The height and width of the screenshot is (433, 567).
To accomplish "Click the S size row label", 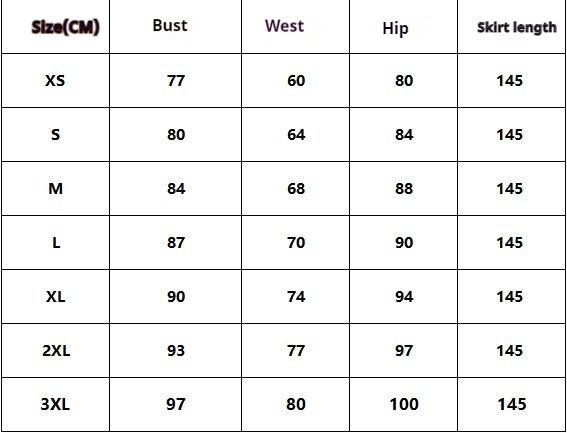I will (55, 135).
